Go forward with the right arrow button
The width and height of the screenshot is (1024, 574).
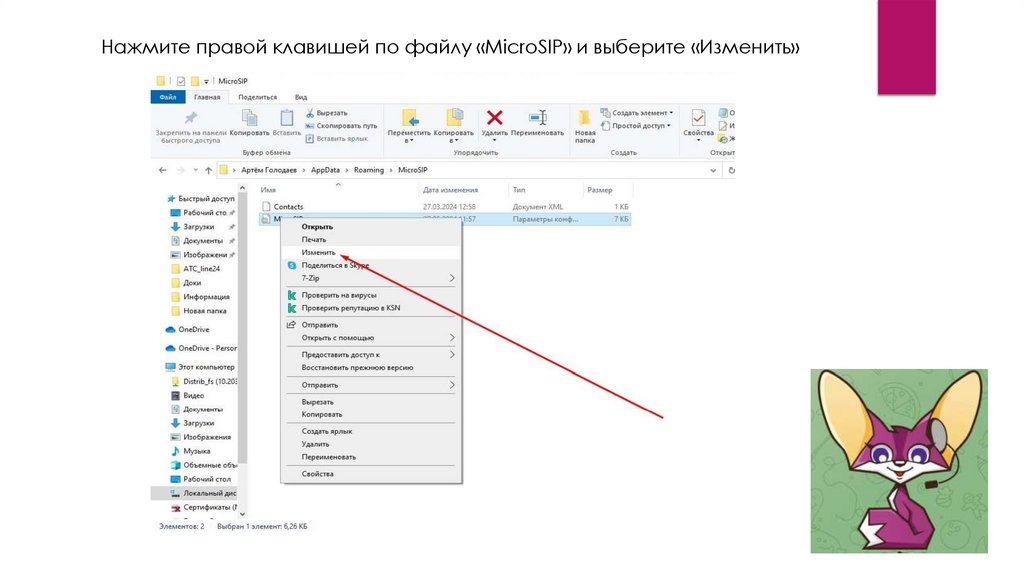coord(181,170)
